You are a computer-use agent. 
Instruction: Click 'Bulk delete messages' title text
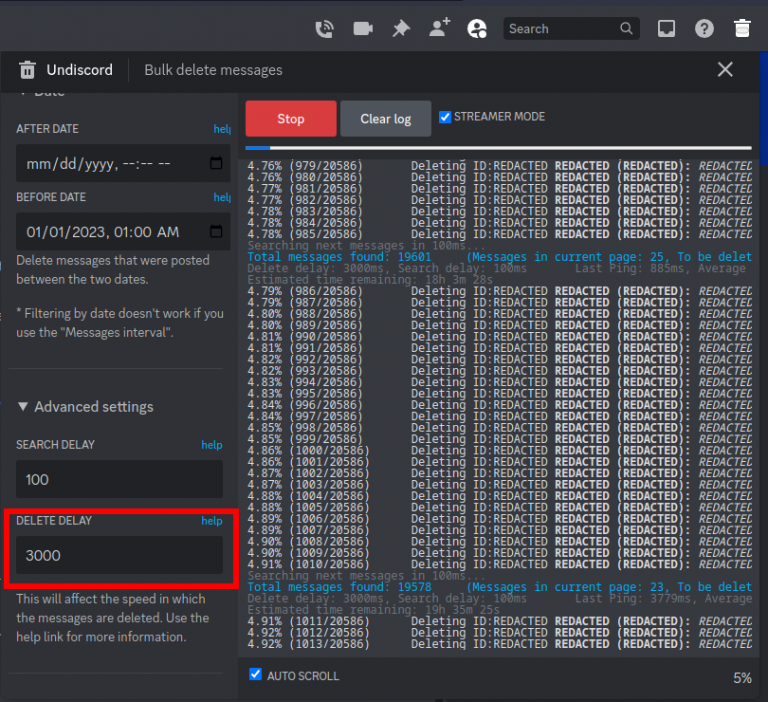[x=213, y=70]
